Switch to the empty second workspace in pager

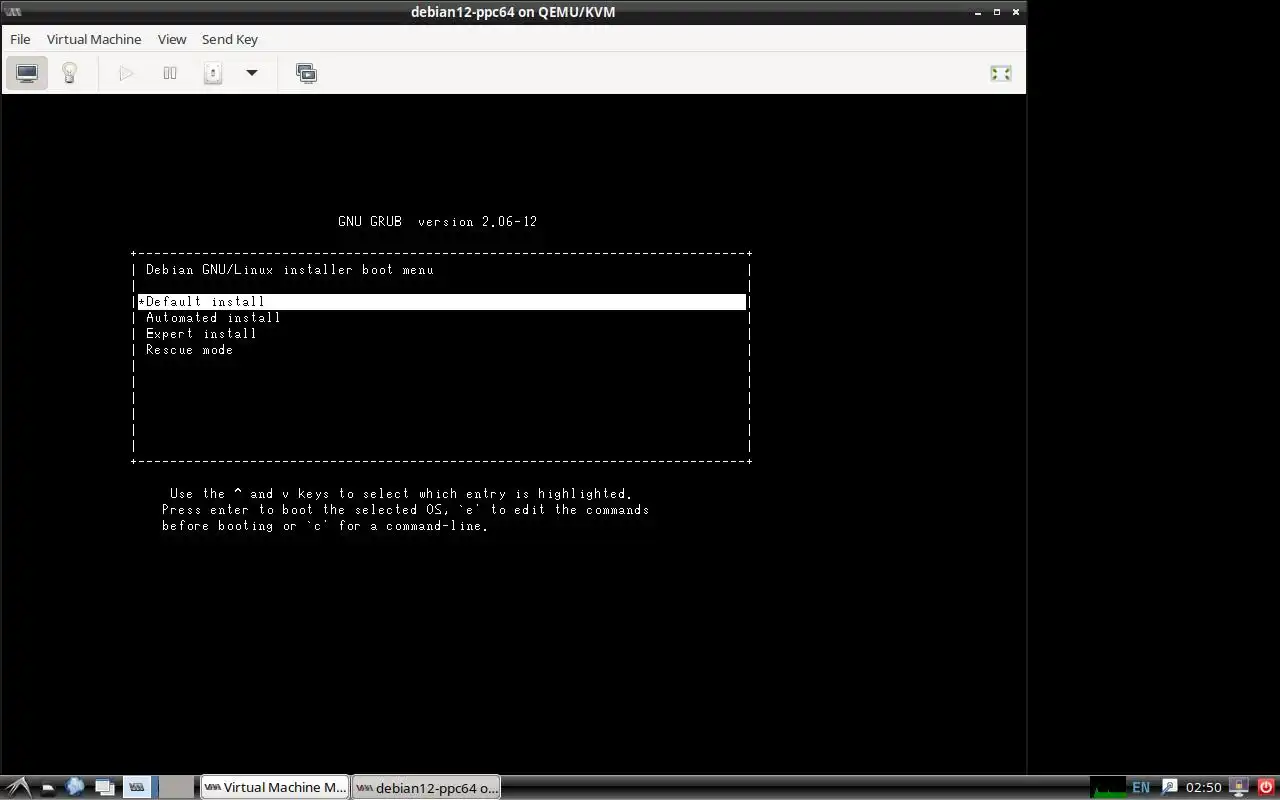176,787
